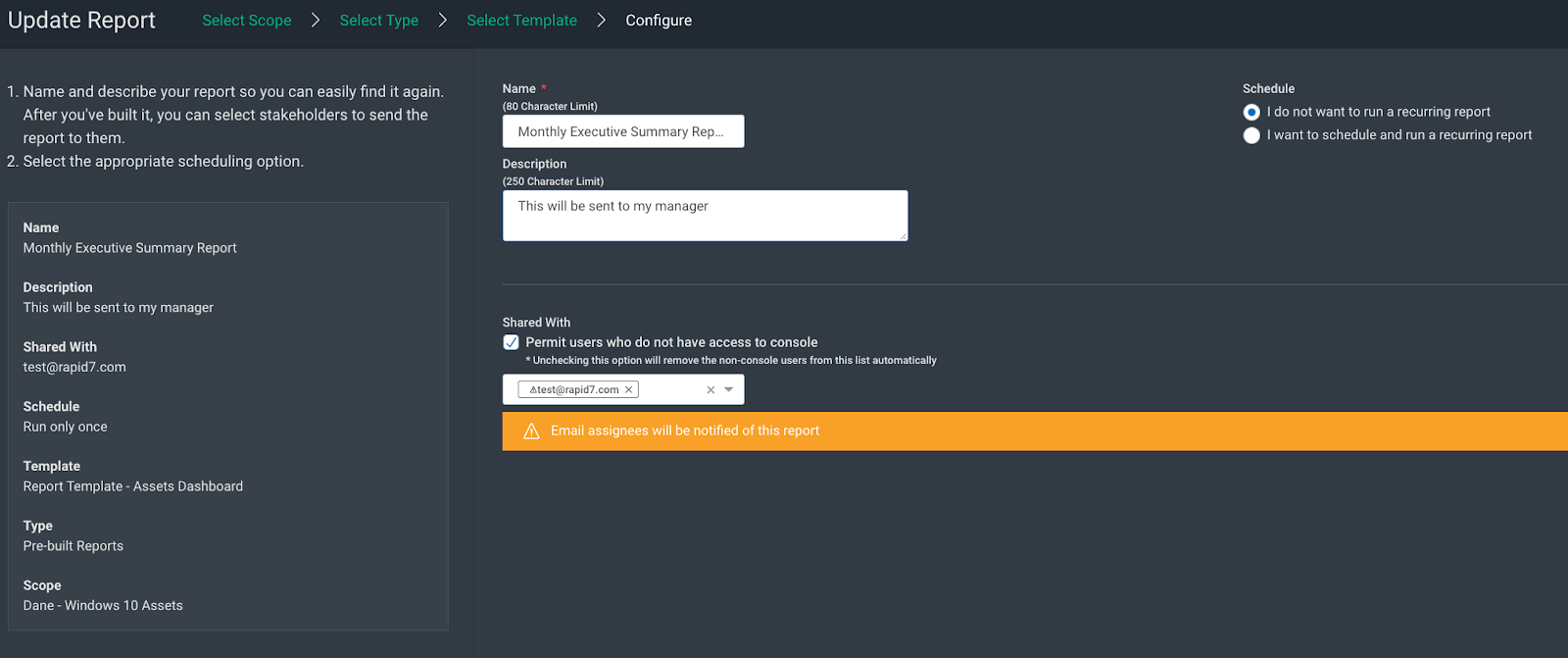Navigate to the Select Template step

click(521, 21)
